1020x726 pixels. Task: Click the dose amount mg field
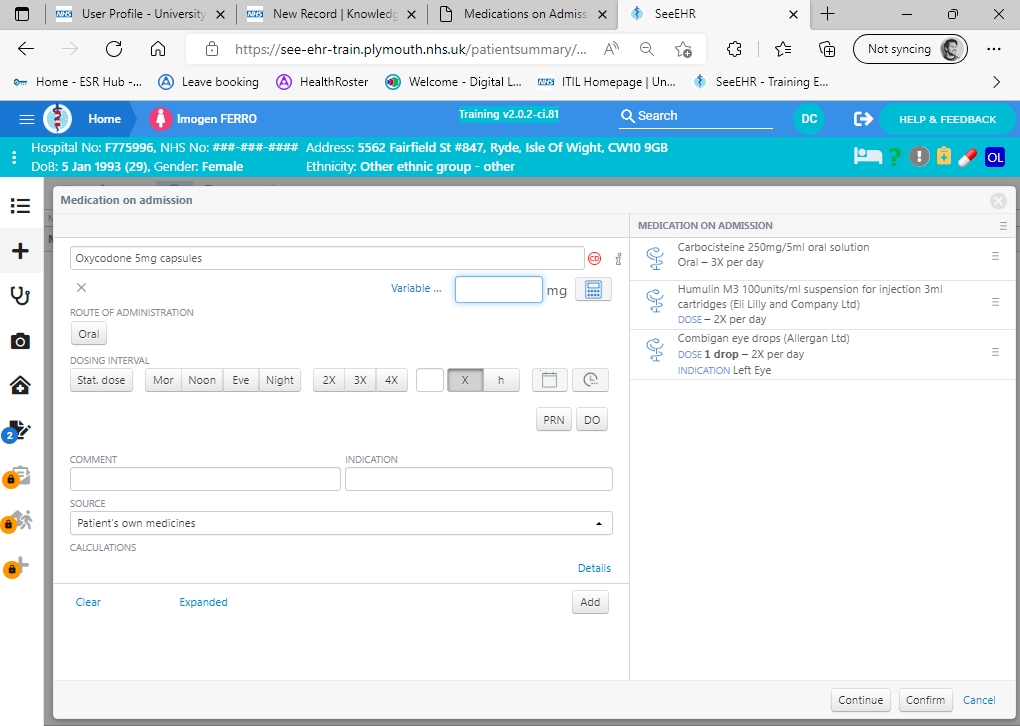(x=498, y=289)
